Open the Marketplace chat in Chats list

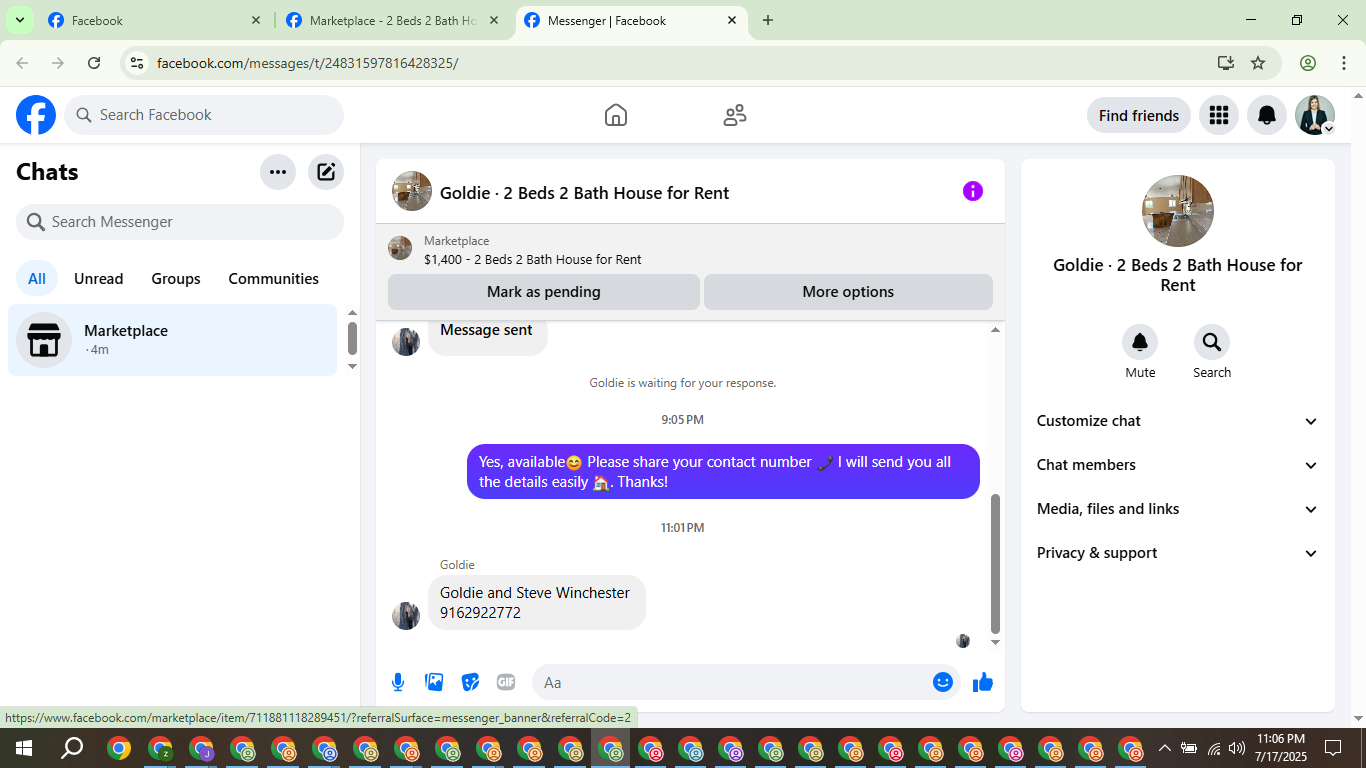[173, 340]
